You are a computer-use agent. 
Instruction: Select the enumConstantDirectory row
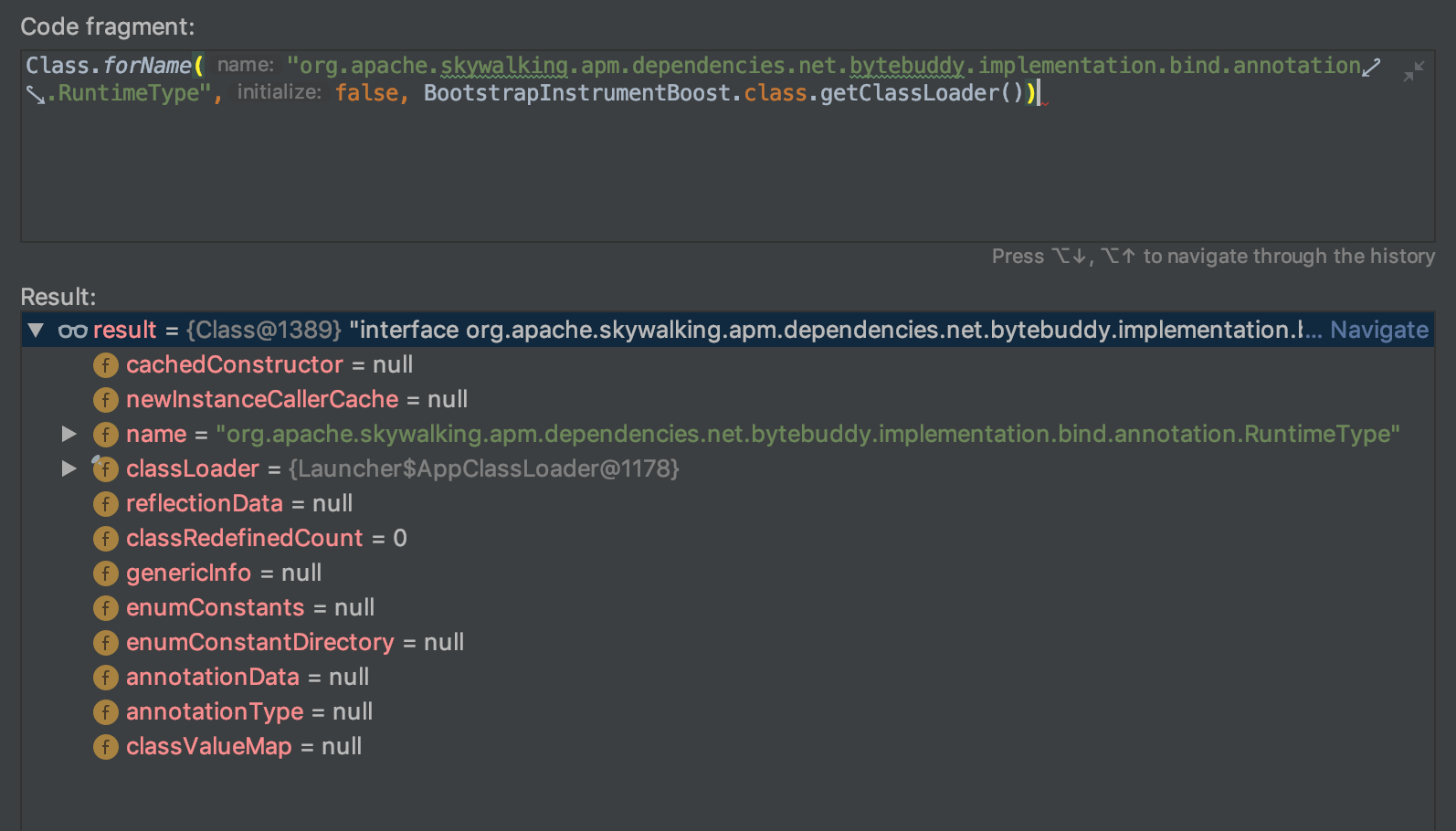259,642
